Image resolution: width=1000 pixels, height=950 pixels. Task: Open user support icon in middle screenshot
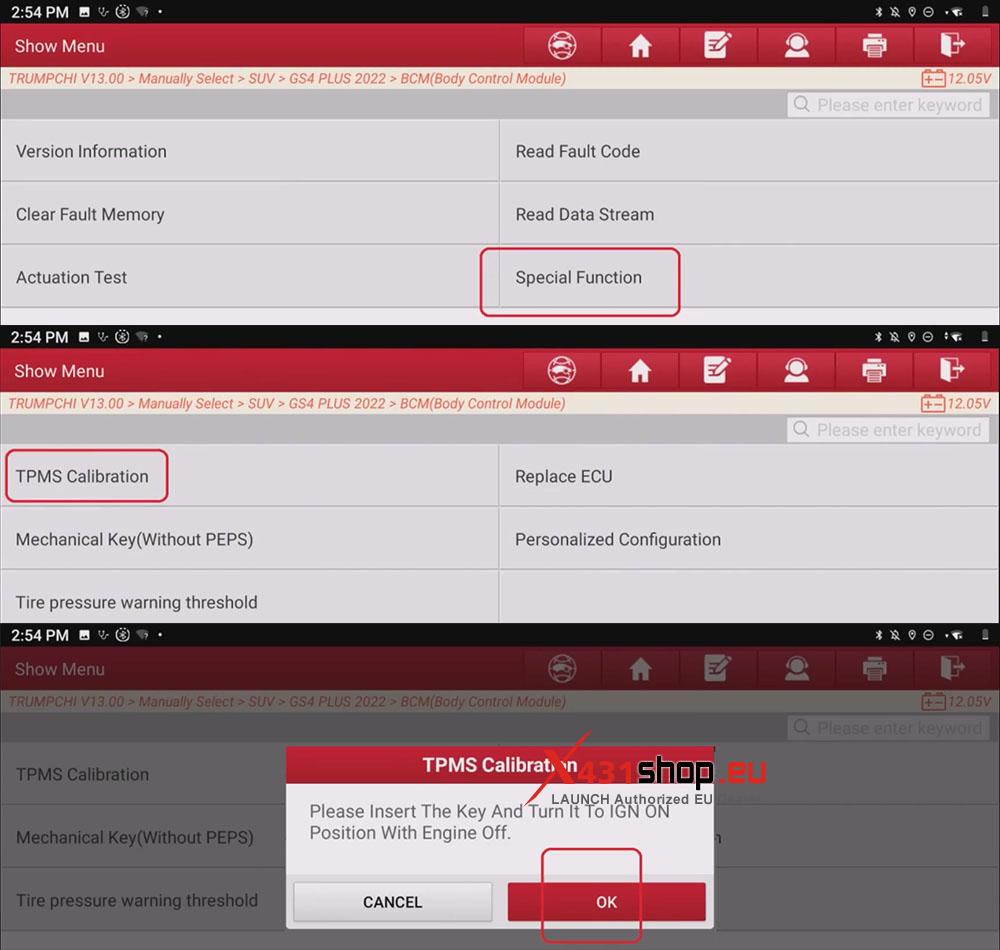[796, 370]
